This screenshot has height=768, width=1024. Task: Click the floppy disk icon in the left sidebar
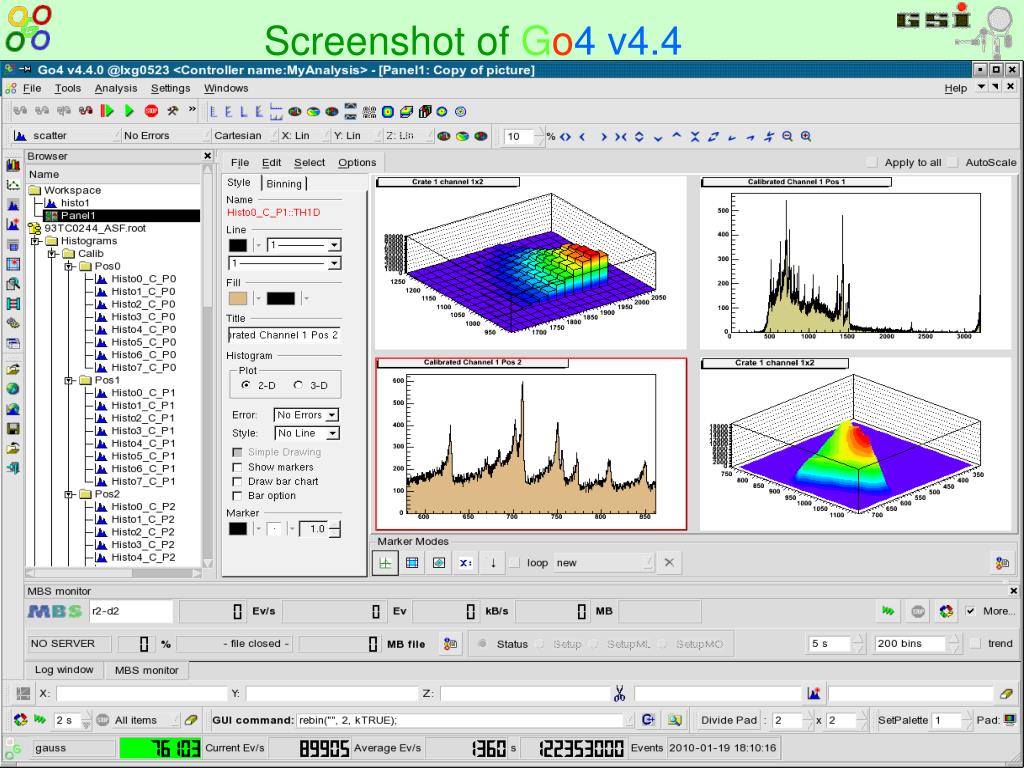pyautogui.click(x=13, y=428)
